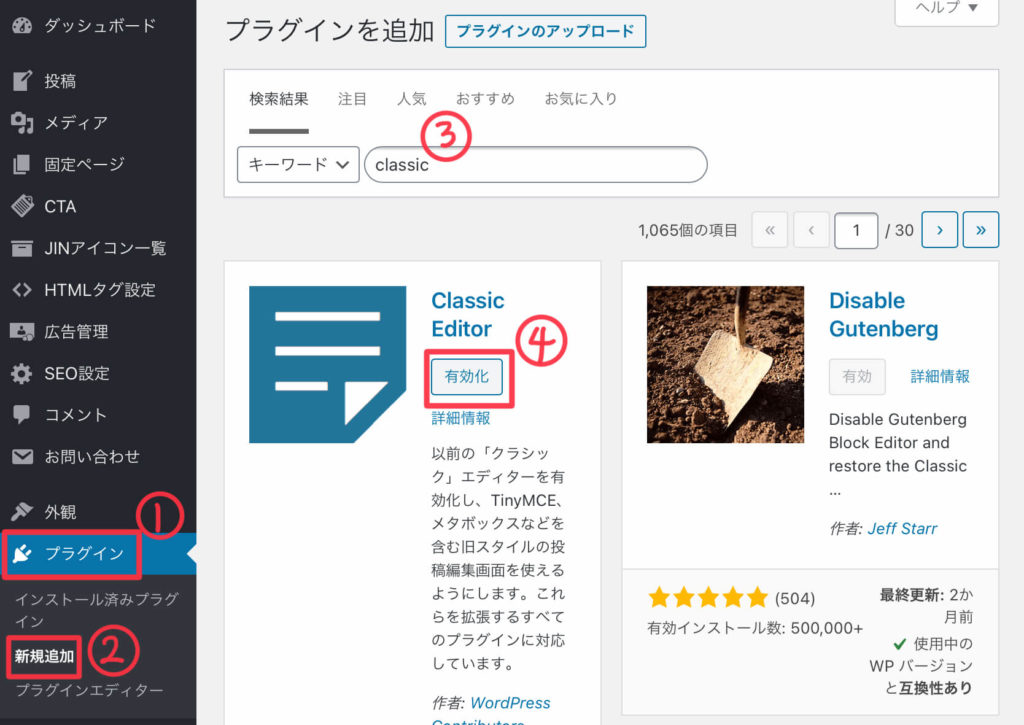Click the 最終更新 date text
Screen dimensions: 1024x725
coord(926,605)
